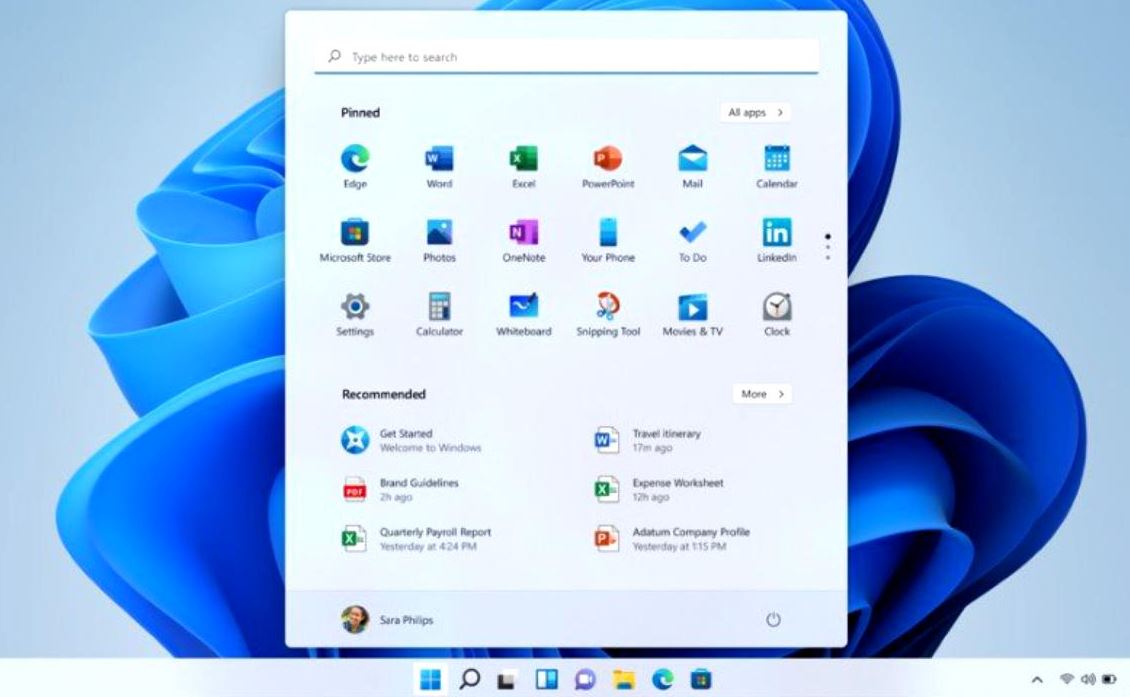Open the Movies & TV app
The width and height of the screenshot is (1130, 697).
[x=693, y=314]
